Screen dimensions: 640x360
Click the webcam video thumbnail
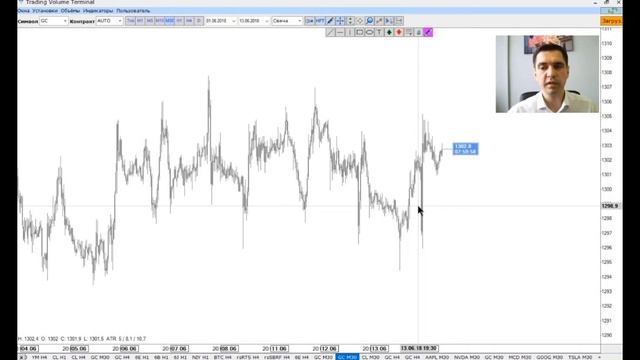(x=547, y=74)
